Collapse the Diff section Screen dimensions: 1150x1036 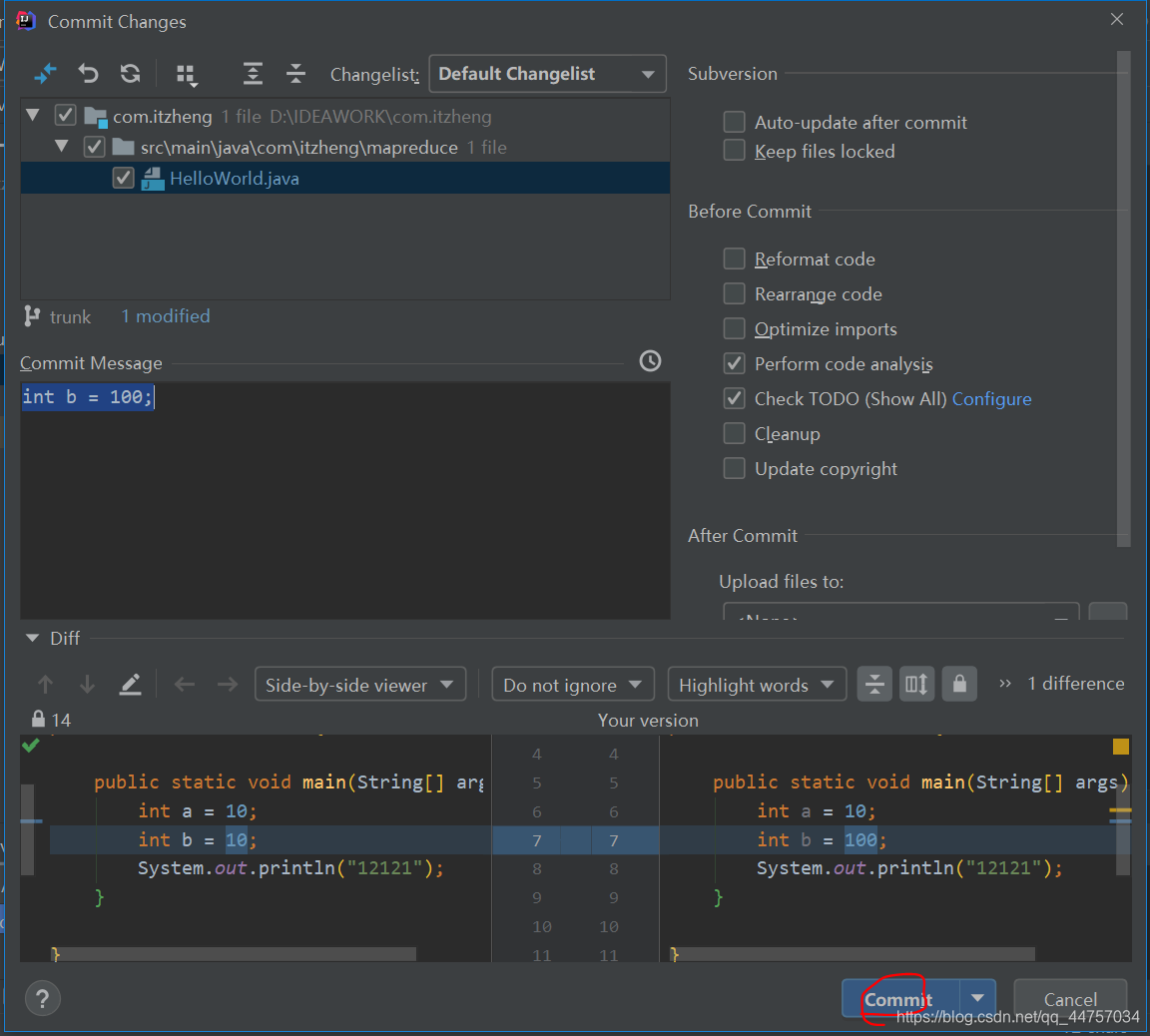pos(32,639)
